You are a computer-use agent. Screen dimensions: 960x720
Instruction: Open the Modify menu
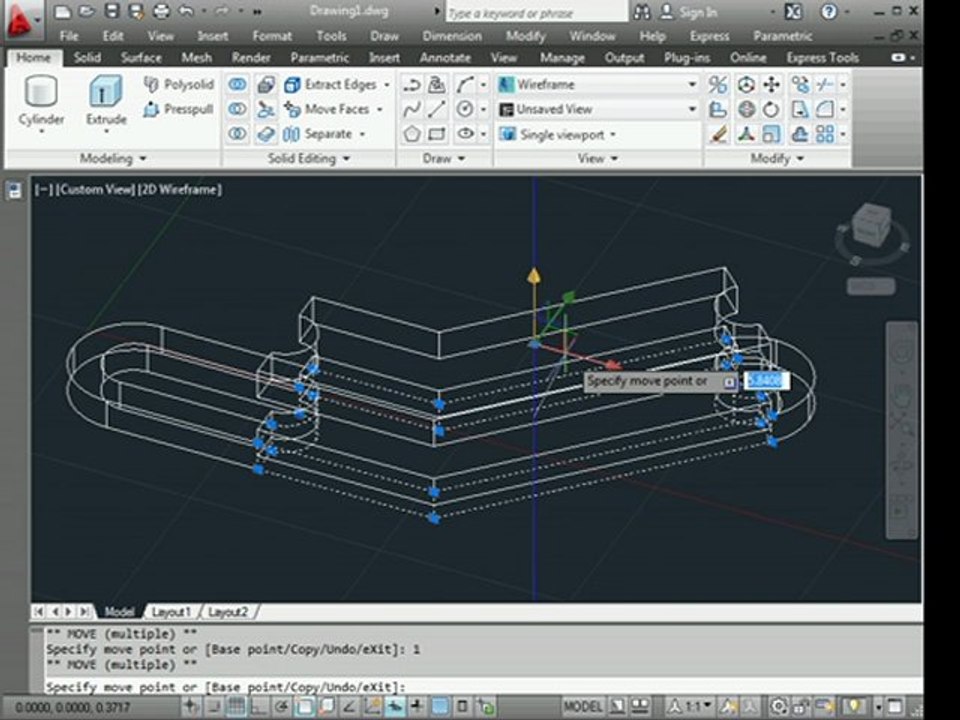click(x=525, y=36)
